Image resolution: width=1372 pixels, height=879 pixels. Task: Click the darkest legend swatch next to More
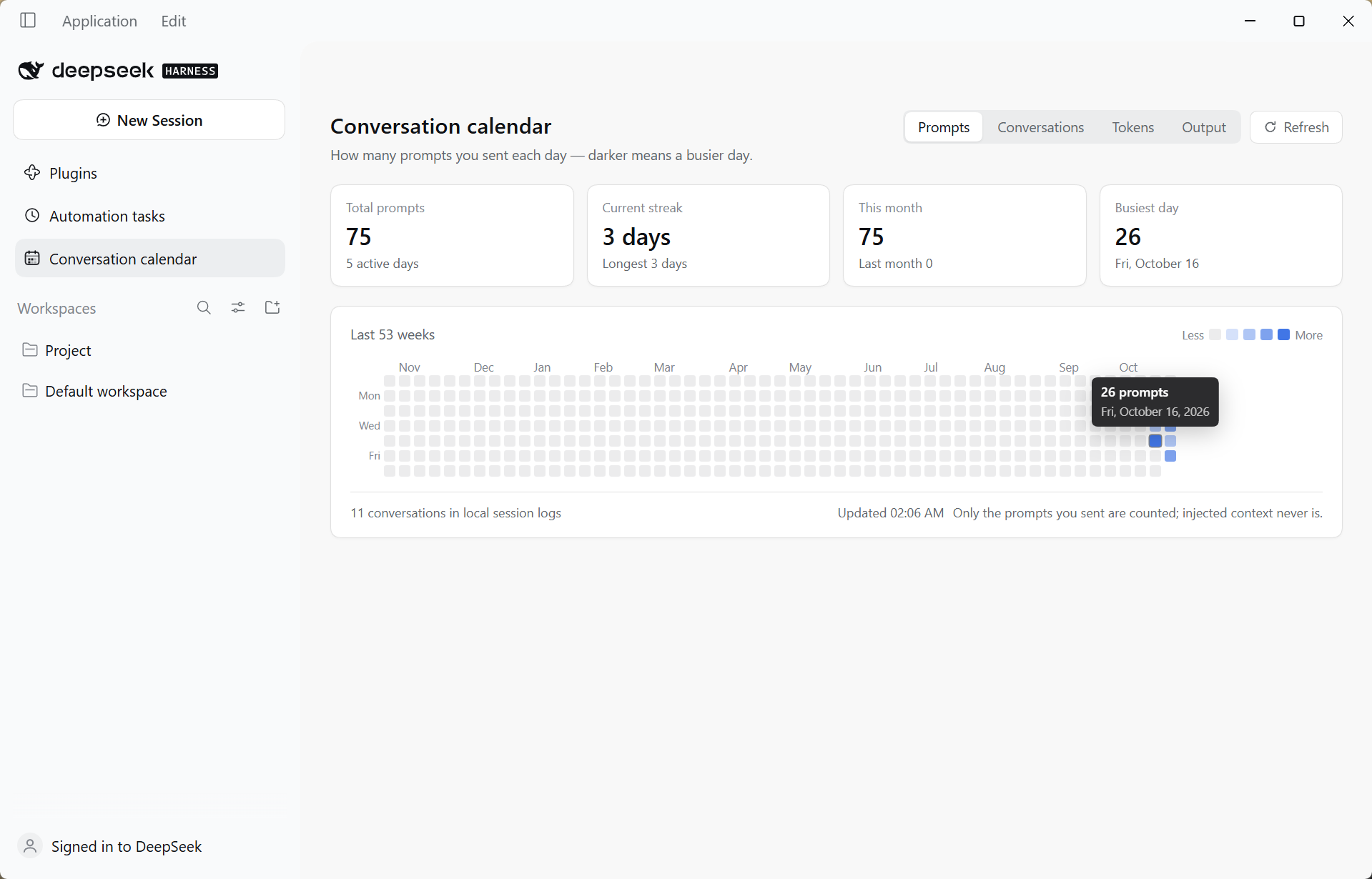(1283, 334)
